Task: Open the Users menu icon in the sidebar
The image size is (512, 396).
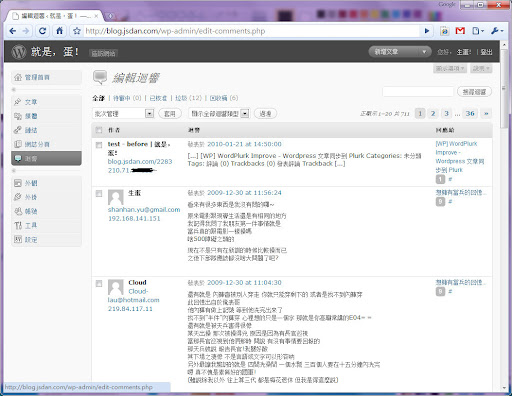Action: [18, 211]
